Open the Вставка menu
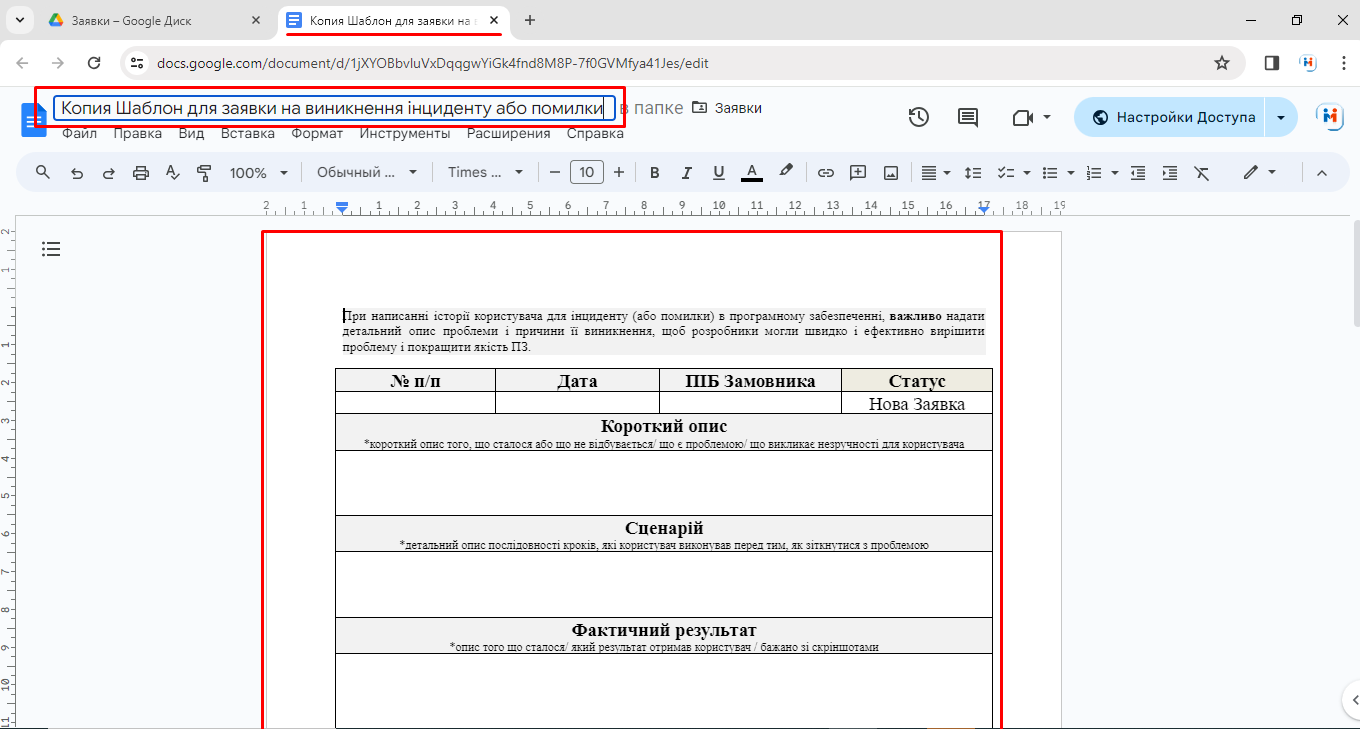Image resolution: width=1360 pixels, height=729 pixels. 247,134
